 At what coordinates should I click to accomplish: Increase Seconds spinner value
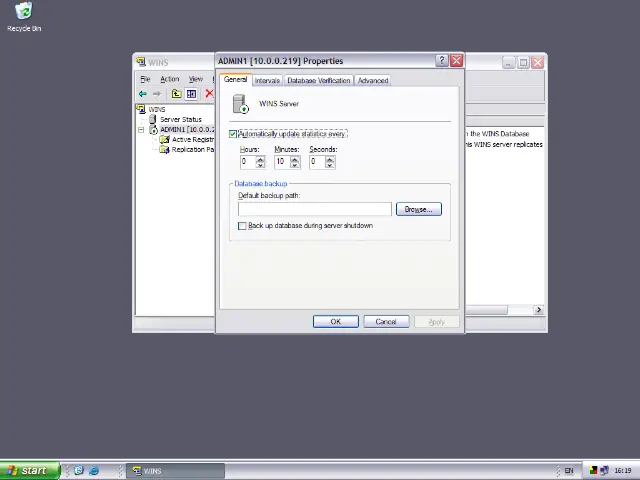tap(330, 159)
